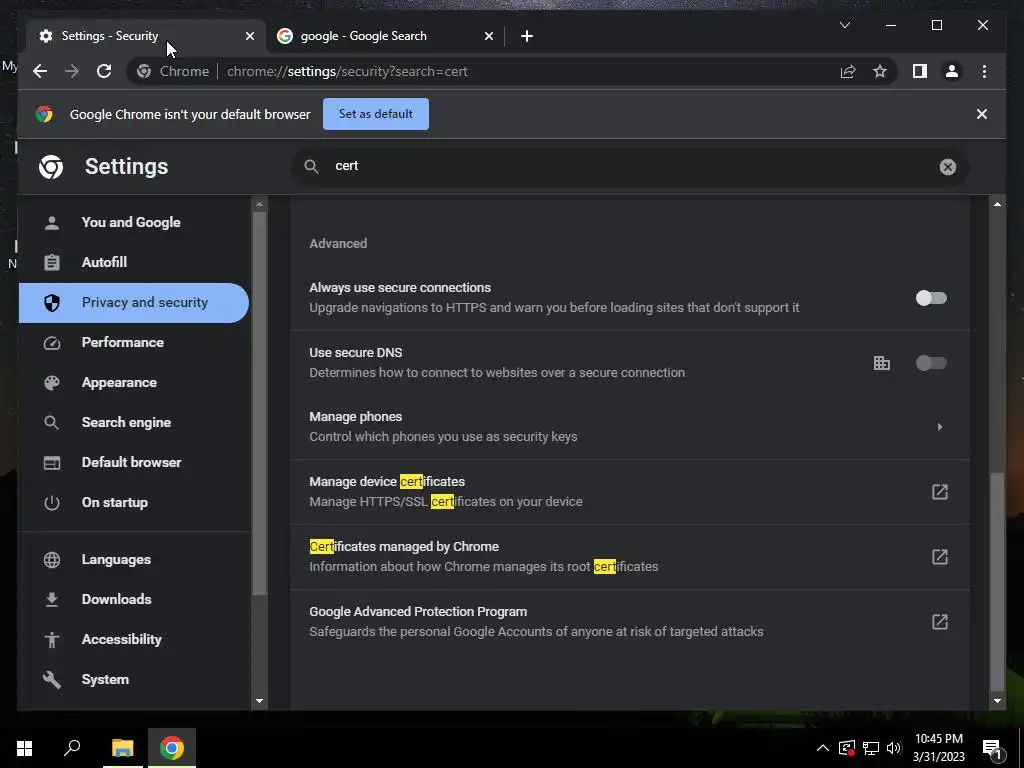Click inside the settings search field
Viewport: 1024px width, 768px height.
pos(630,167)
